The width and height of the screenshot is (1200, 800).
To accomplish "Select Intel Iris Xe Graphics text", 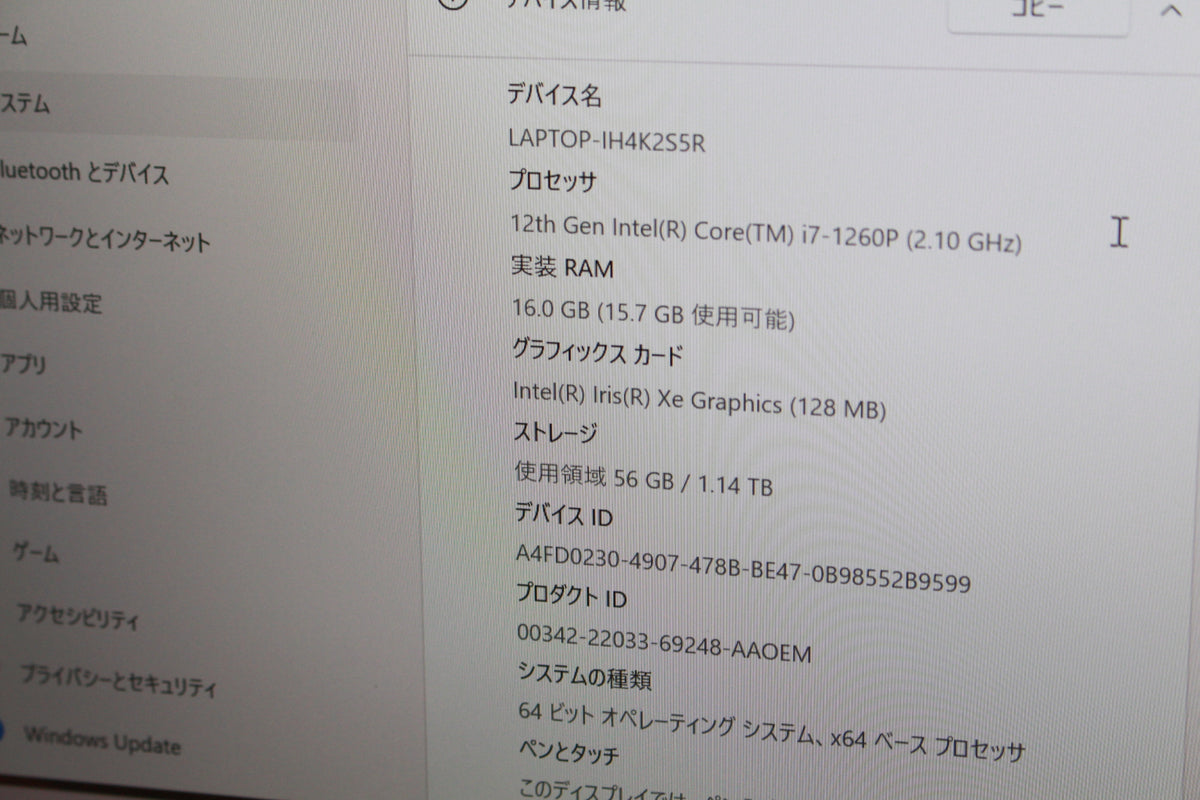I will 699,398.
